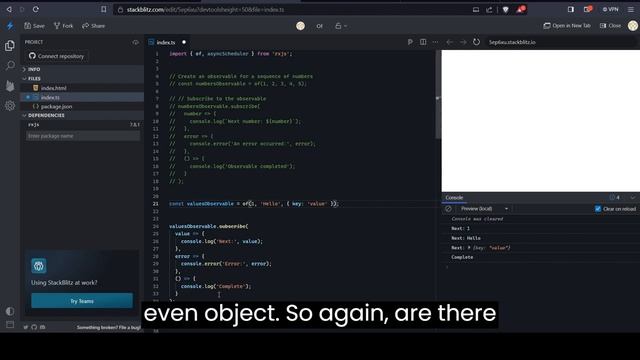Click the Enter package name field
This screenshot has height=360, width=640.
click(x=83, y=136)
